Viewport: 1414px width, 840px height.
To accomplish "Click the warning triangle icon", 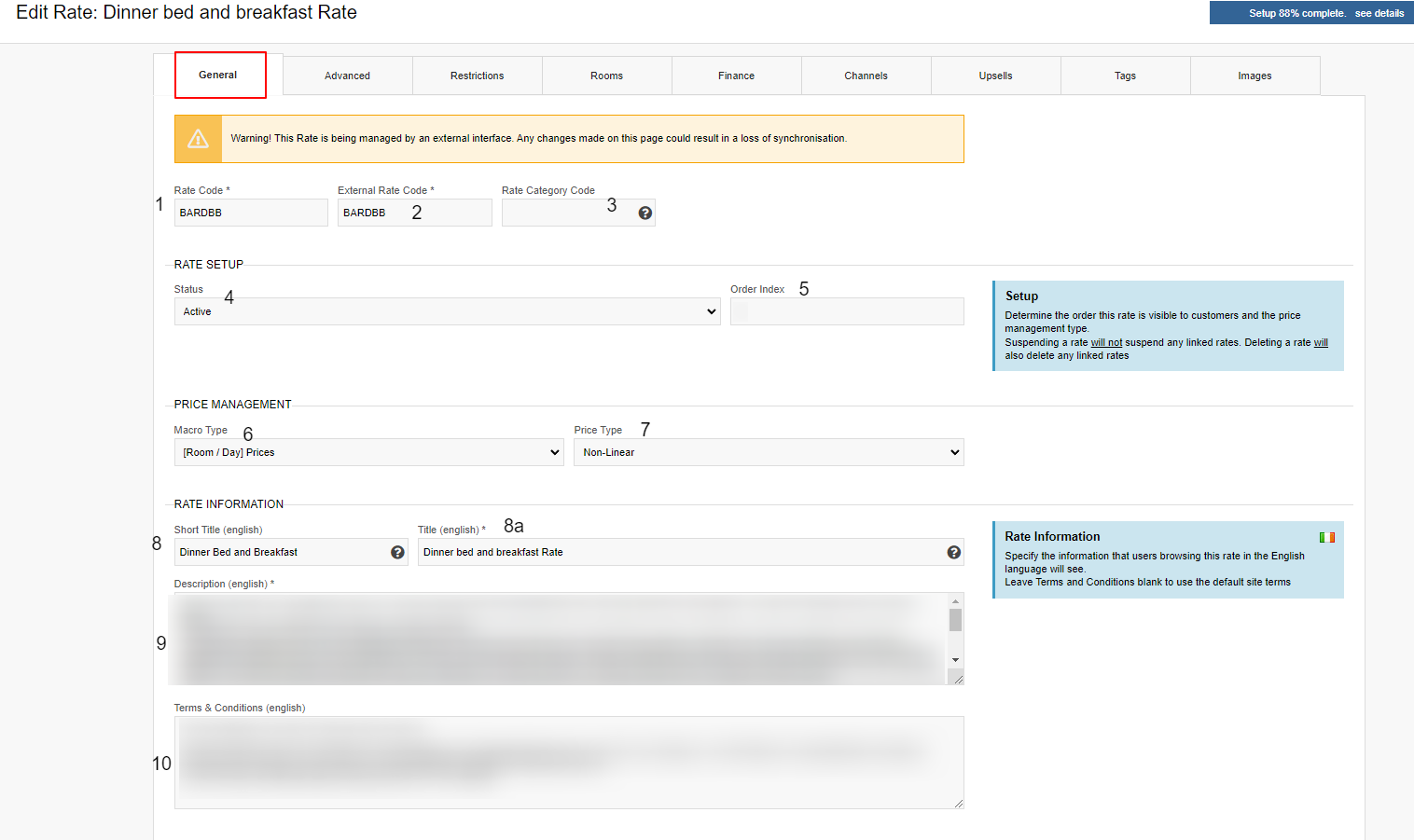I will coord(198,139).
